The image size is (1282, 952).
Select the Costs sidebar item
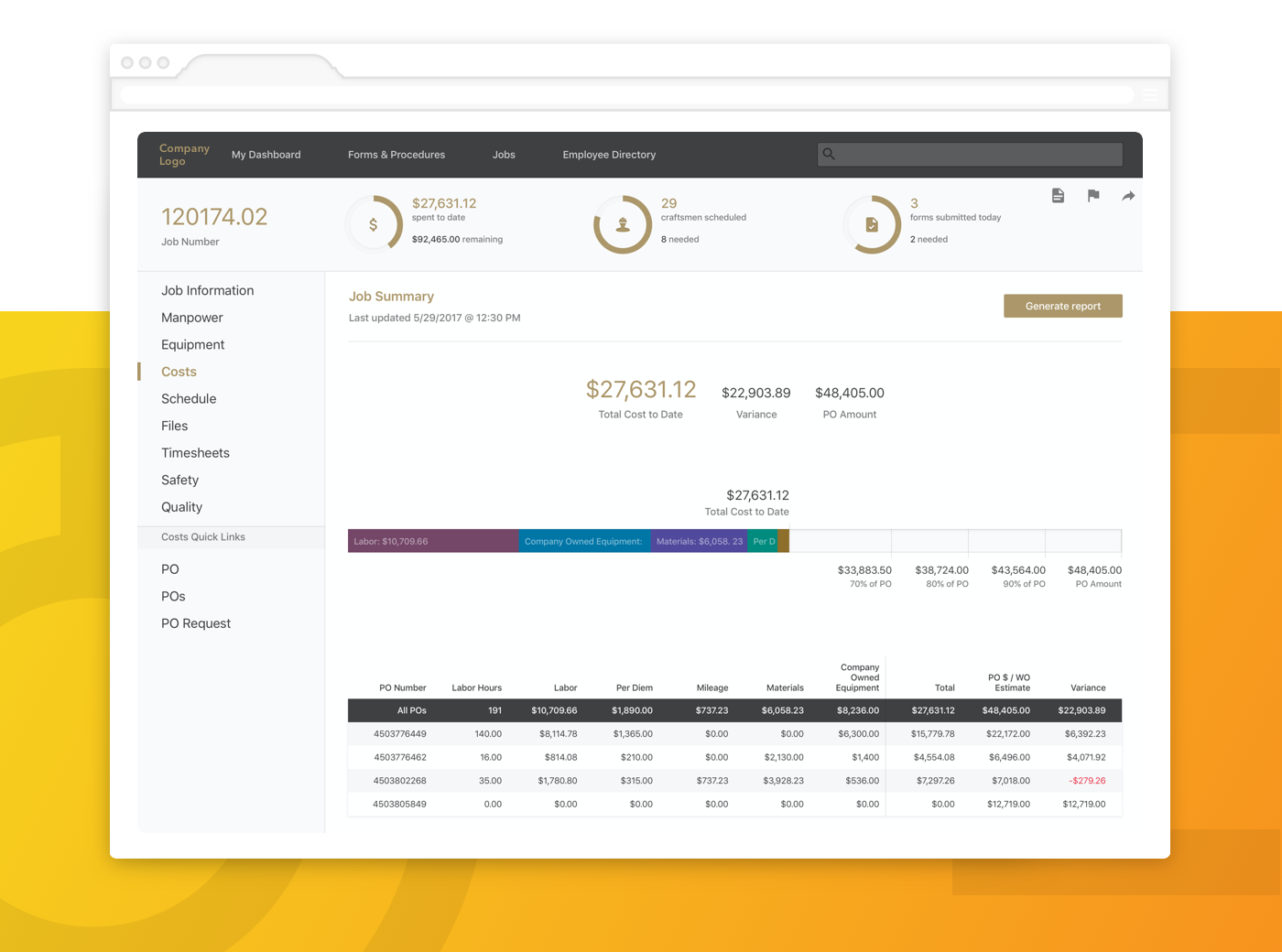click(179, 372)
